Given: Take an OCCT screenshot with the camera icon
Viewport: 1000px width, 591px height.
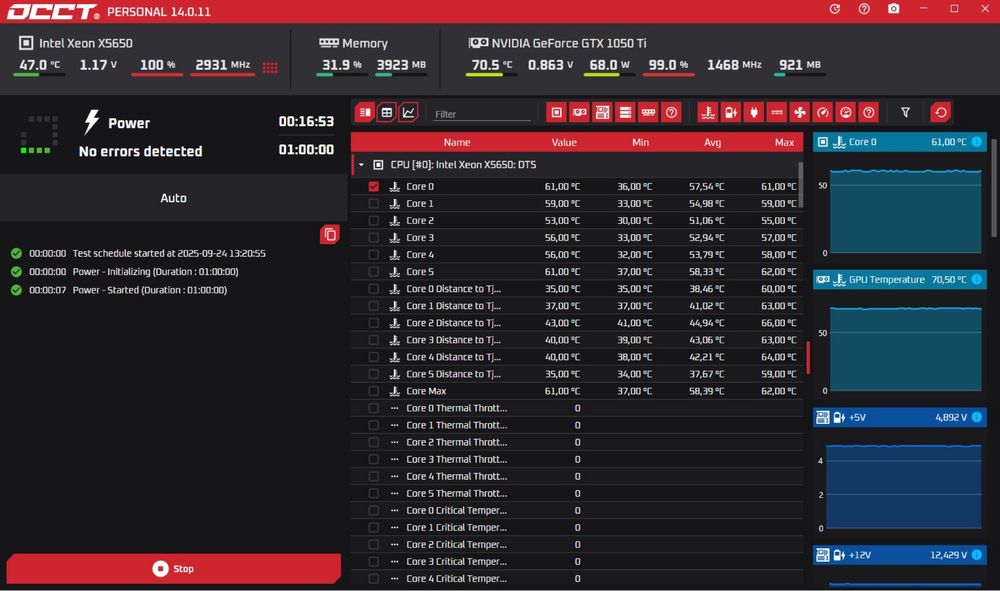Looking at the screenshot, I should pyautogui.click(x=893, y=9).
